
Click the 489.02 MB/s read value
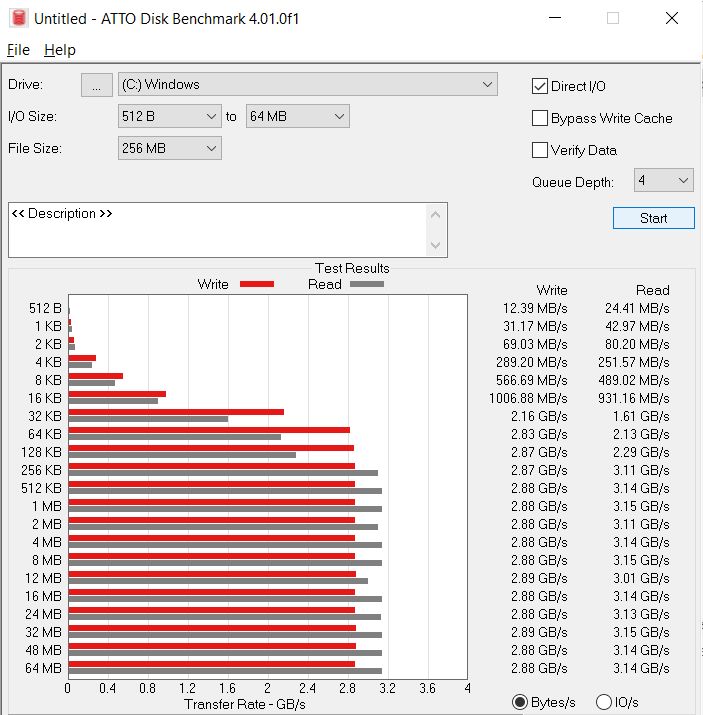[634, 380]
